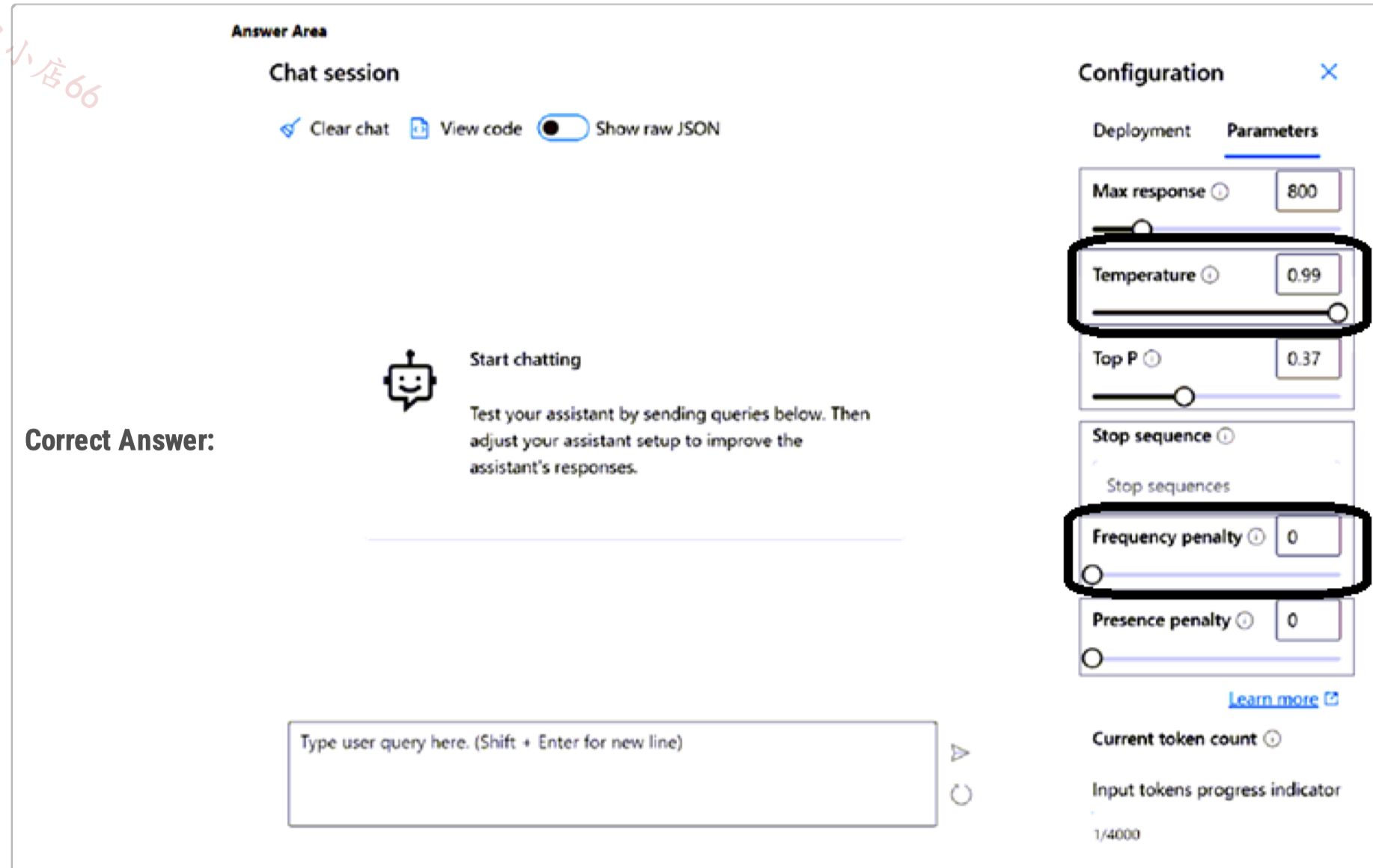This screenshot has height=868, width=1373.
Task: Click the View code button label
Action: (x=481, y=129)
